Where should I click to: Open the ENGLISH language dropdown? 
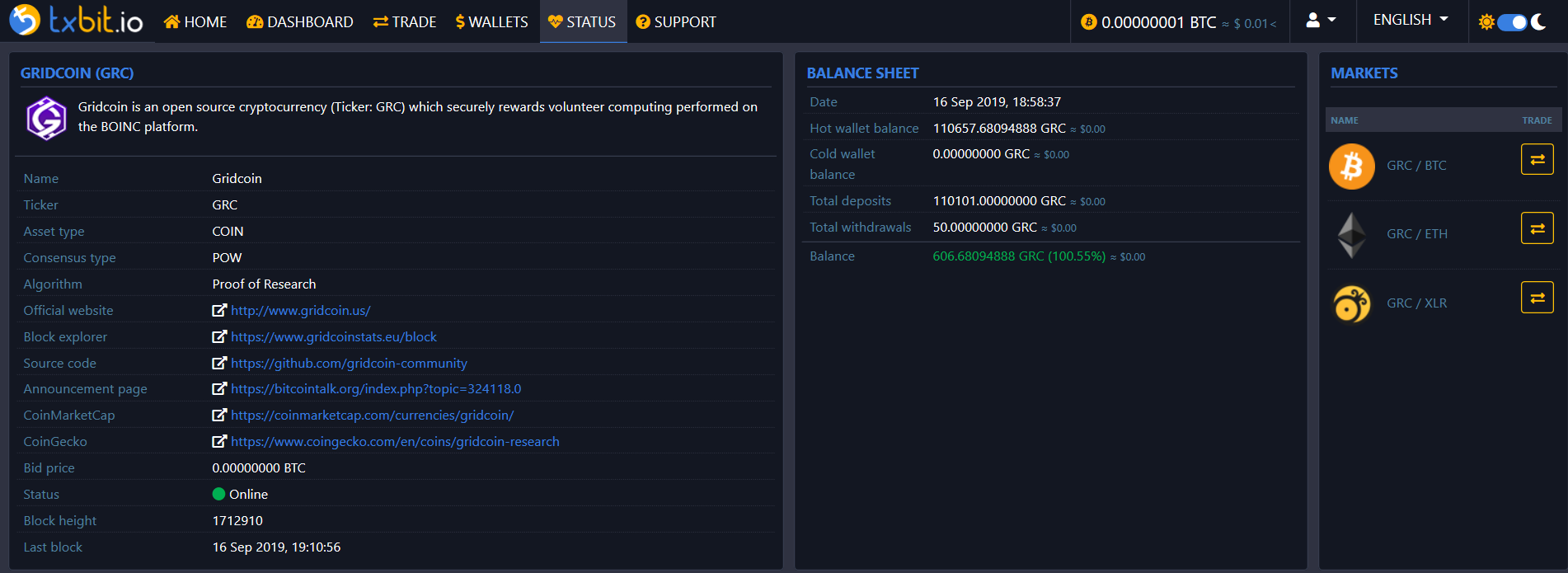1411,20
